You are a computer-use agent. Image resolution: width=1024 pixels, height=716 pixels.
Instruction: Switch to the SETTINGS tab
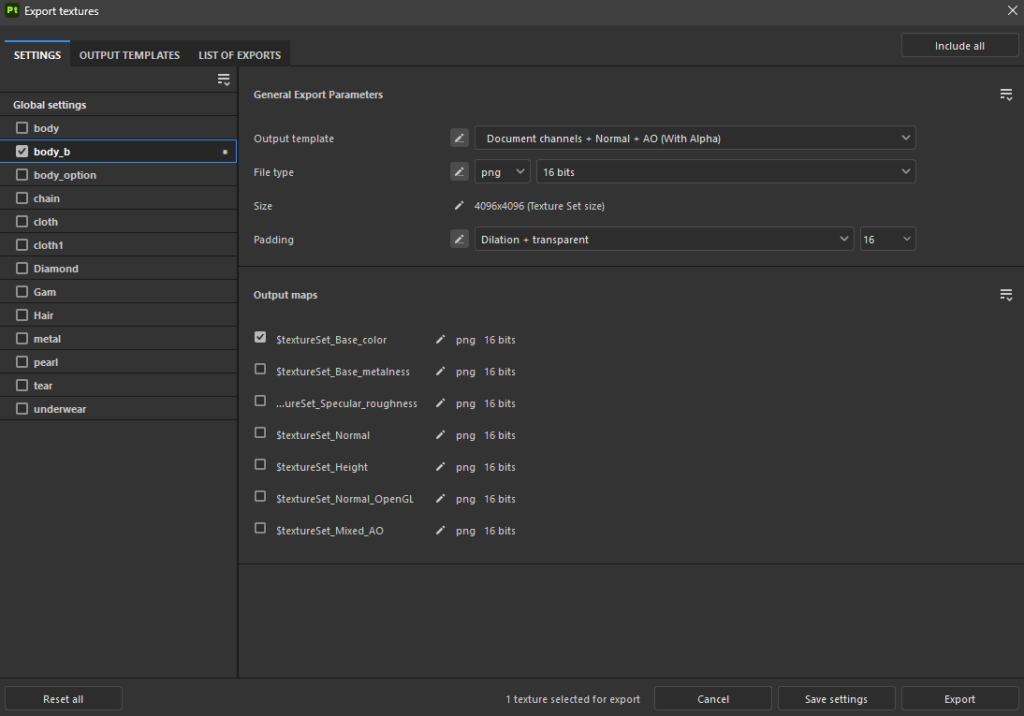click(x=37, y=55)
